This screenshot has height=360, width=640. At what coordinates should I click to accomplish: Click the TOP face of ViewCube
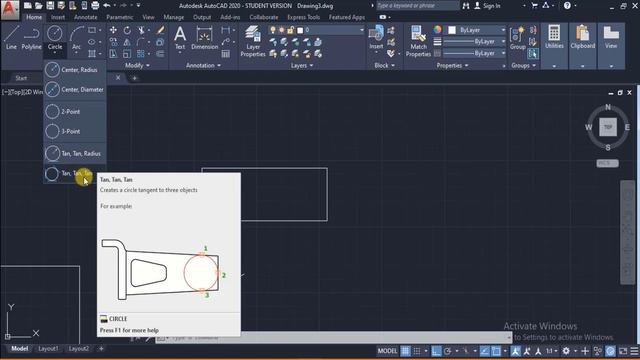click(x=608, y=127)
